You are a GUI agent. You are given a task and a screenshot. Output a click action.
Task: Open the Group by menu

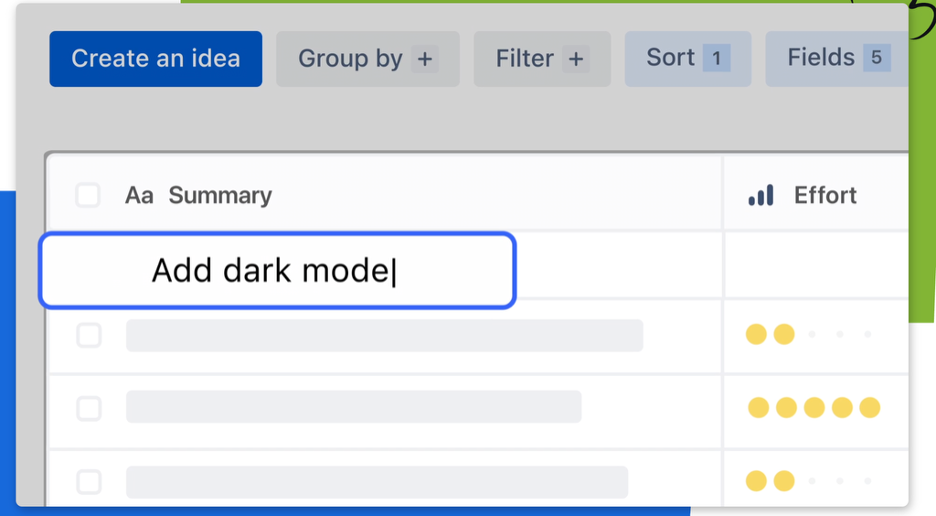click(367, 59)
